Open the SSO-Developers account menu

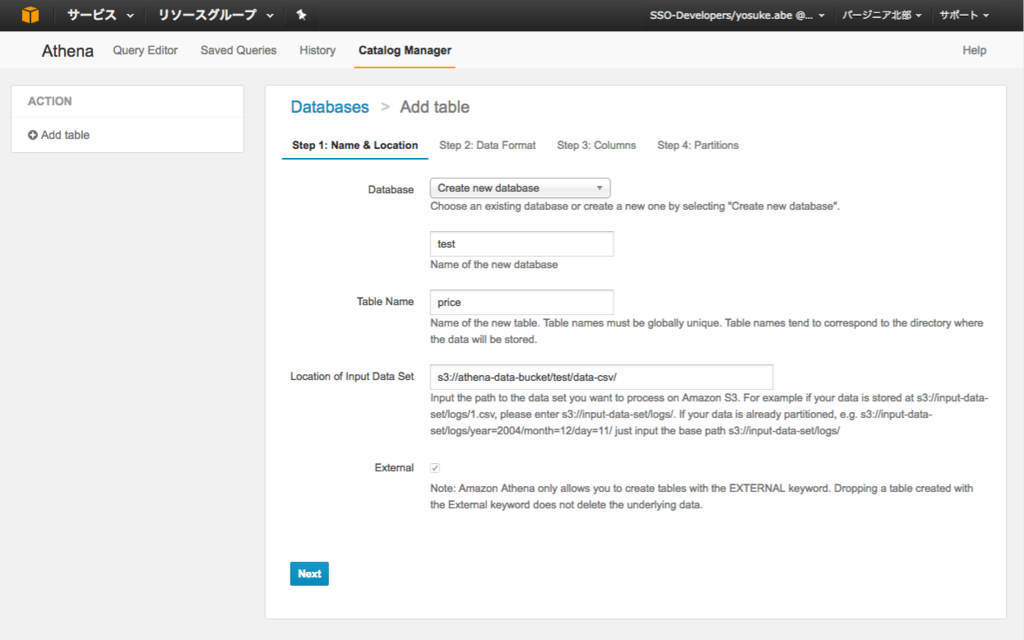click(x=737, y=15)
